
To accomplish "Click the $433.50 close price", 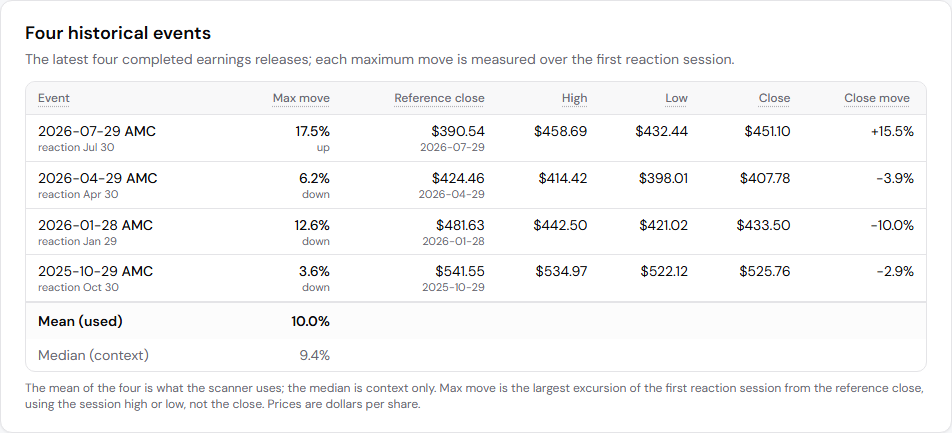I will click(x=764, y=225).
